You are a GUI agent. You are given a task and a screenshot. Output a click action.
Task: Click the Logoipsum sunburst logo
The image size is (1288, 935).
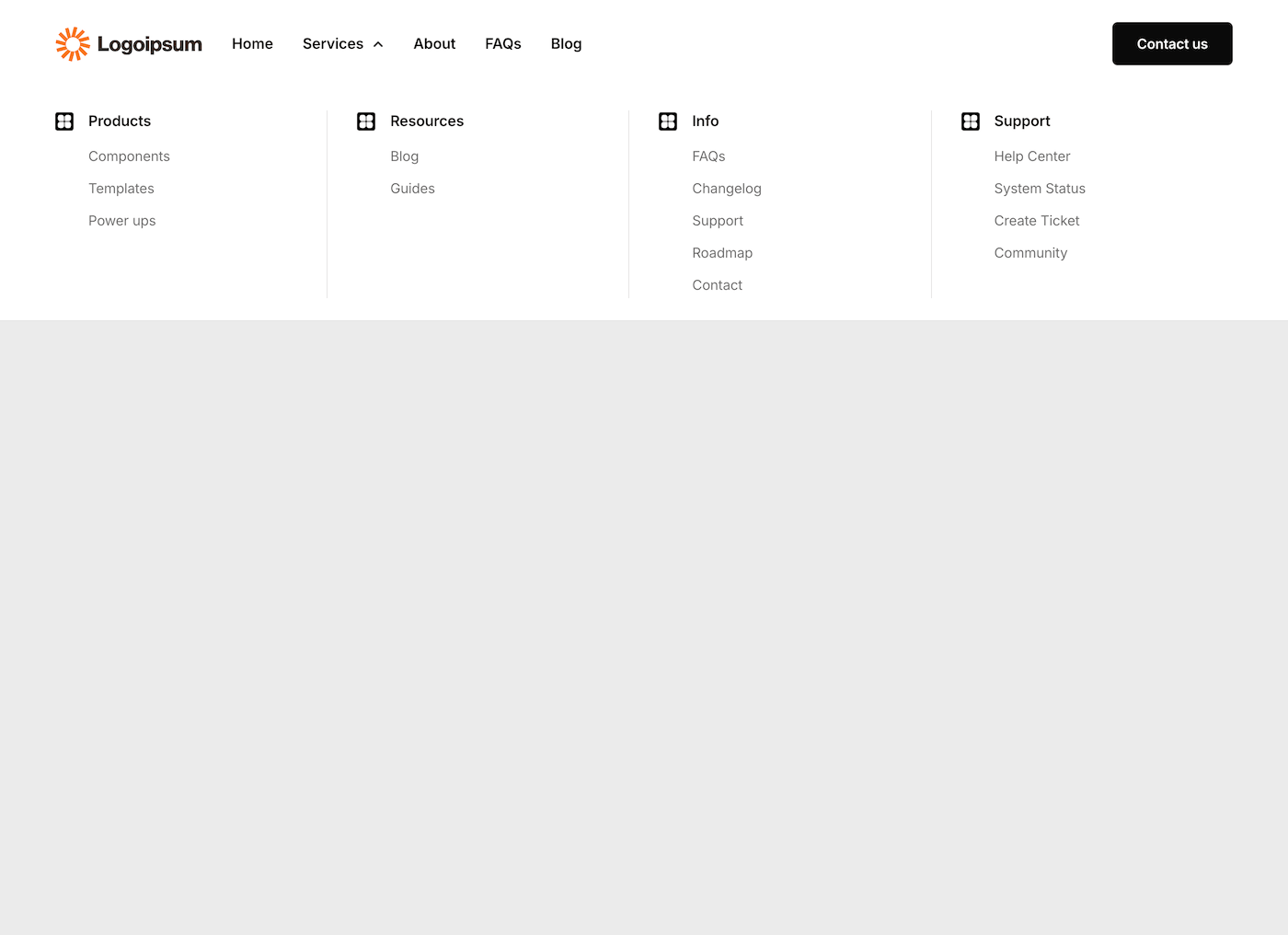73,44
